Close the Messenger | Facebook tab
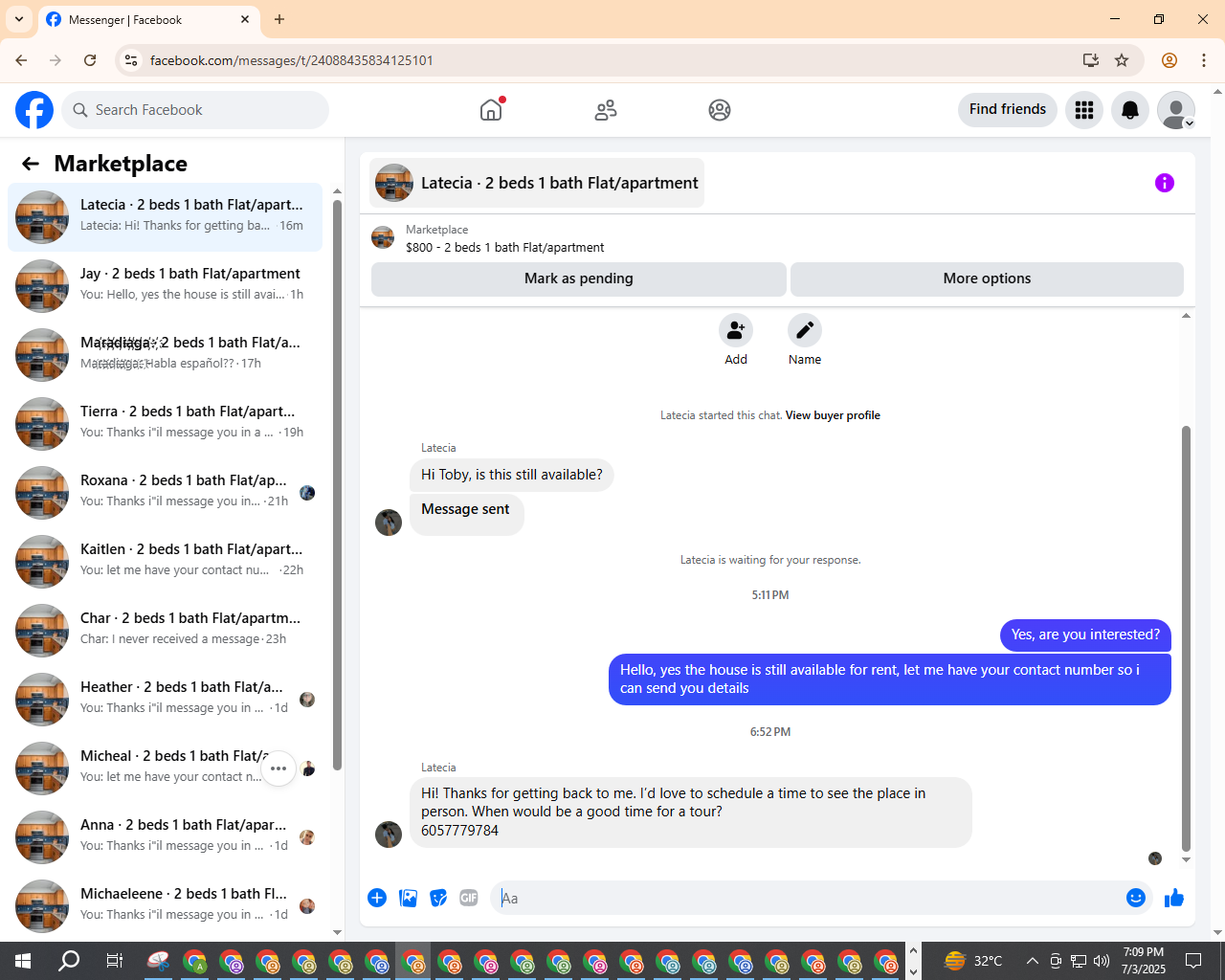Viewport: 1225px width, 980px height. 245,19
